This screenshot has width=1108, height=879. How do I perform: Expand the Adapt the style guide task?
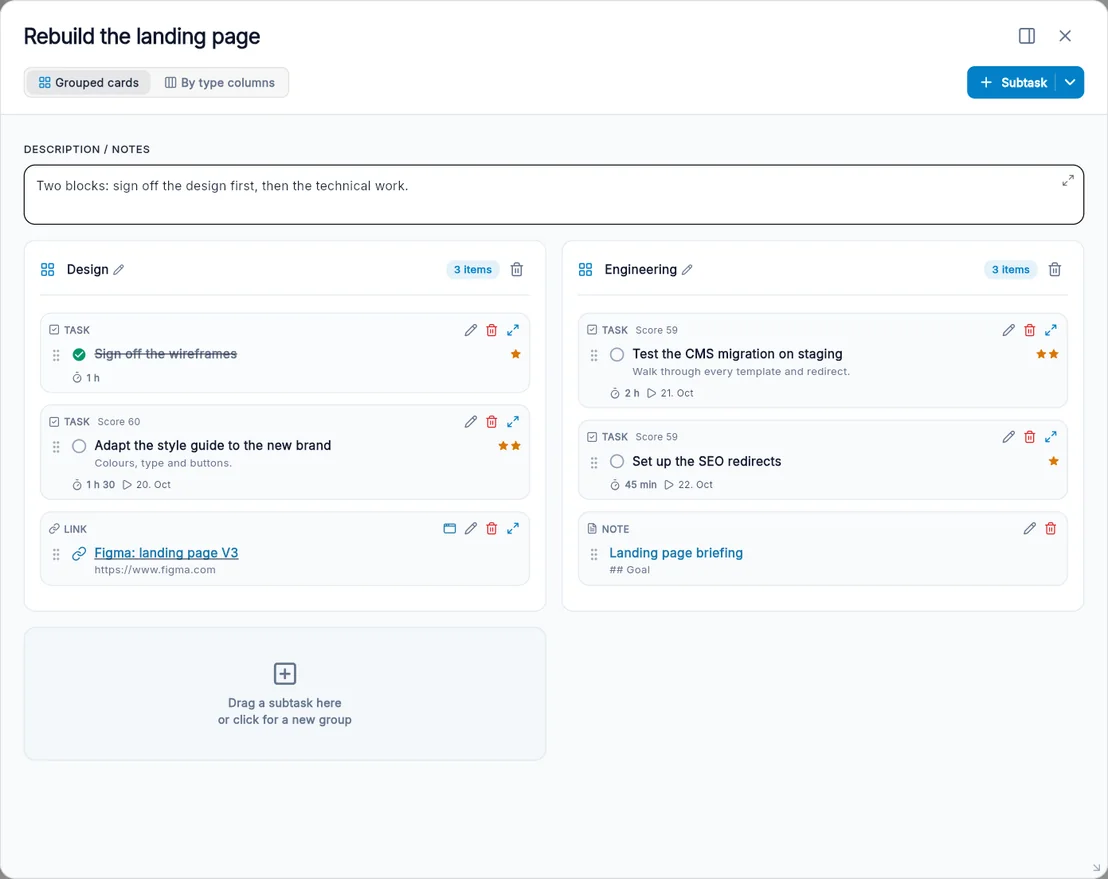[513, 422]
